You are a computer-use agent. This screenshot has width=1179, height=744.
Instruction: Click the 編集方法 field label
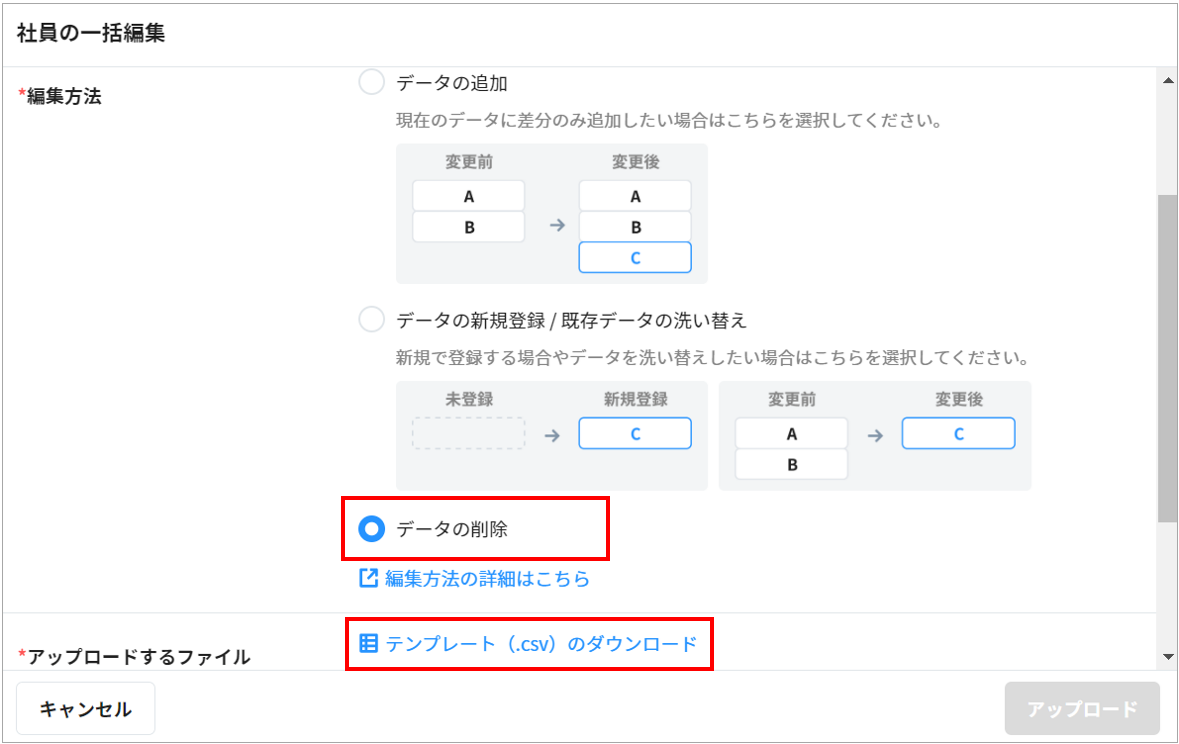(64, 97)
